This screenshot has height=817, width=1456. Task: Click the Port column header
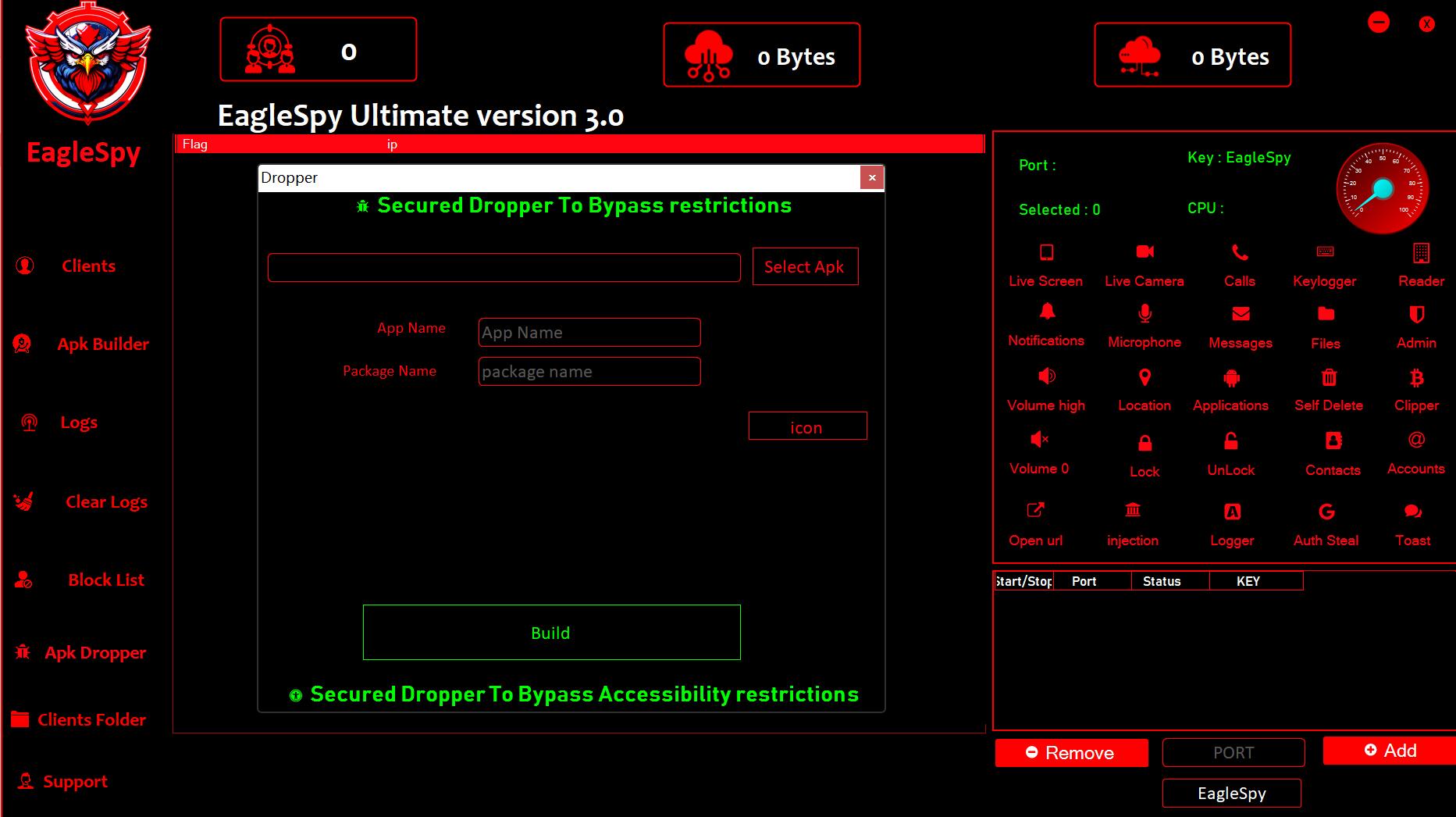(1092, 581)
